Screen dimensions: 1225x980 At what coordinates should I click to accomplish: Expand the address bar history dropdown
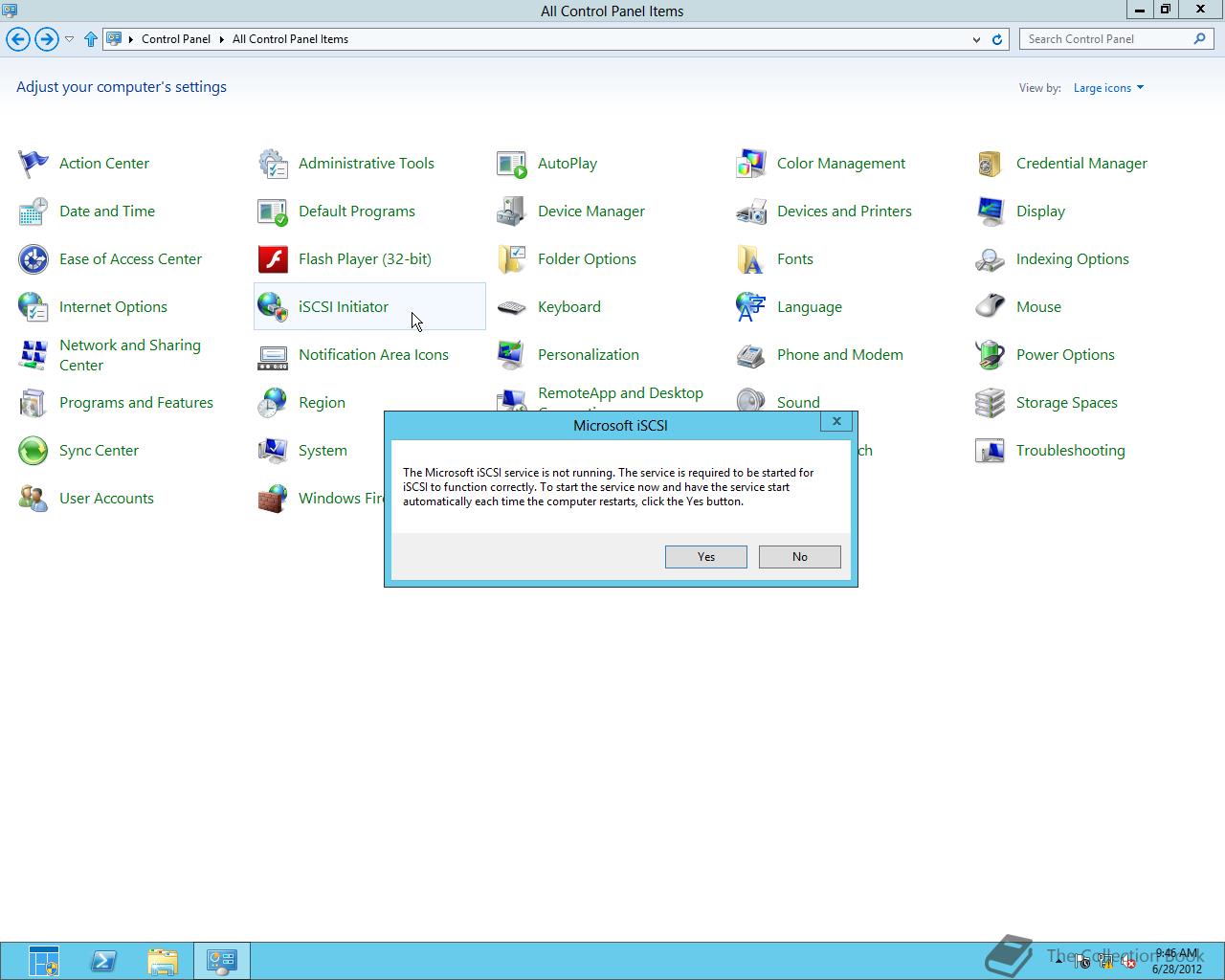click(976, 39)
